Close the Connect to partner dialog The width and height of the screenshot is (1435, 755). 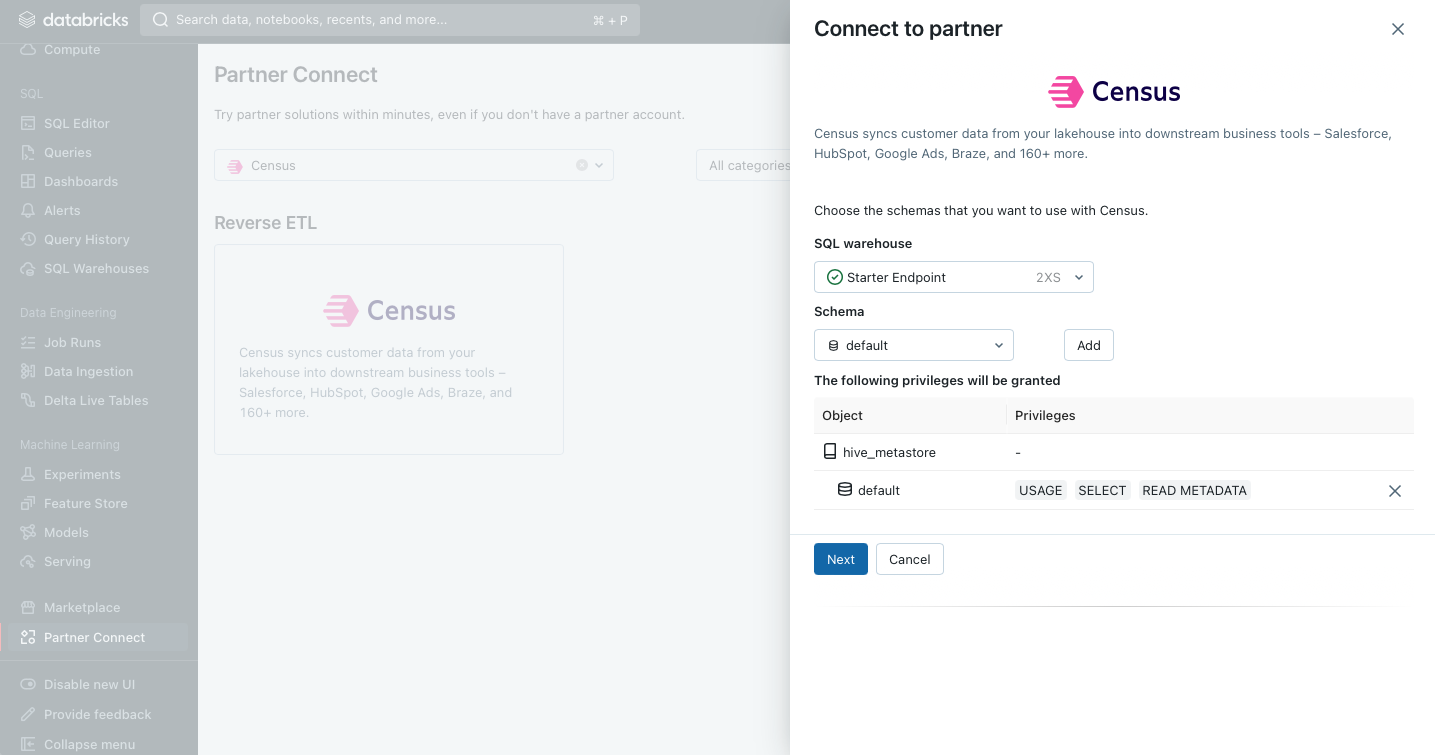pyautogui.click(x=1398, y=29)
